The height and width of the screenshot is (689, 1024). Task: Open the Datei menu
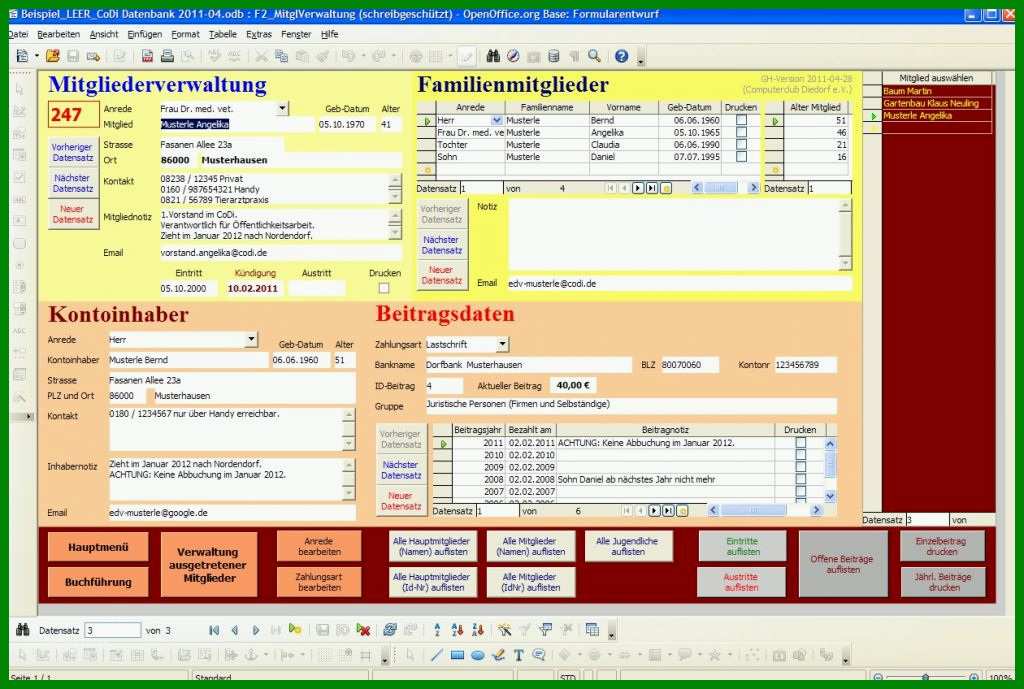18,34
